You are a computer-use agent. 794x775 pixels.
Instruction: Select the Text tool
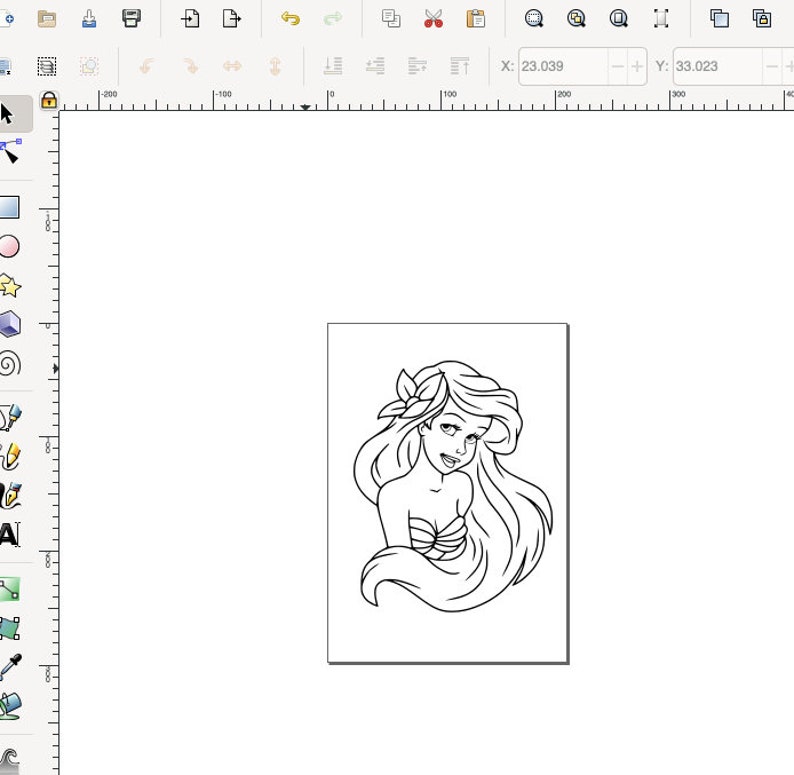(x=10, y=534)
